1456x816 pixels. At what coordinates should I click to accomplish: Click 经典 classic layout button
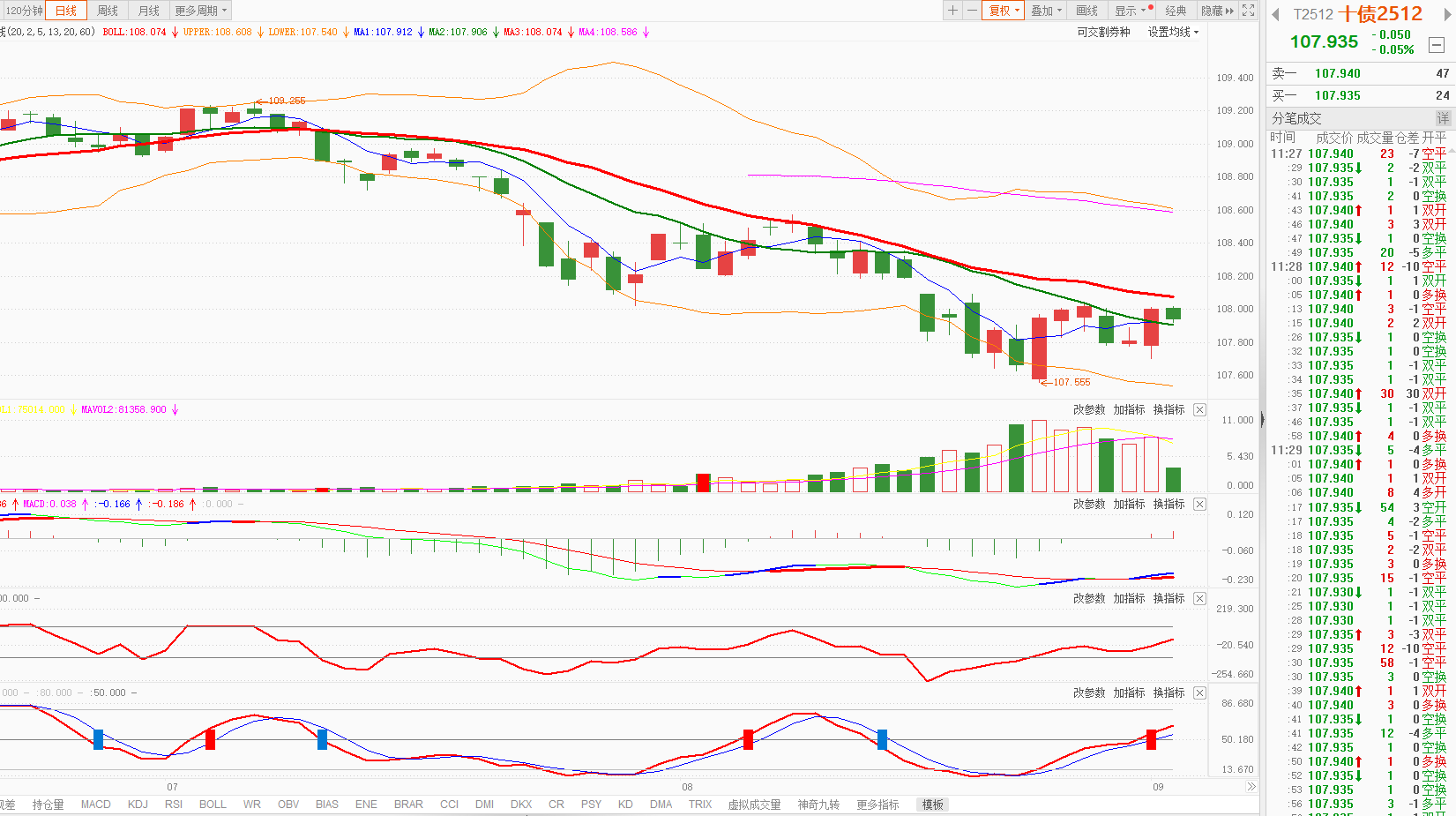(x=1176, y=11)
